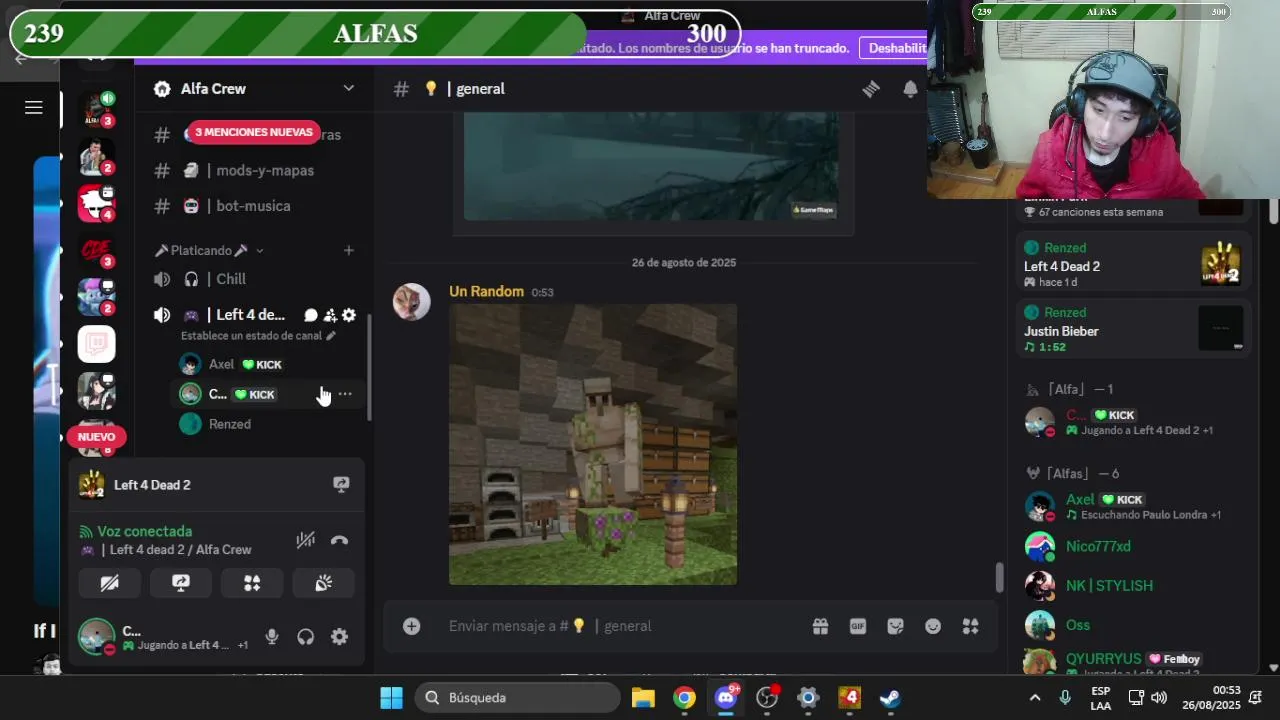Viewport: 1280px width, 720px height.
Task: Open Discord user settings gear
Action: [x=340, y=637]
